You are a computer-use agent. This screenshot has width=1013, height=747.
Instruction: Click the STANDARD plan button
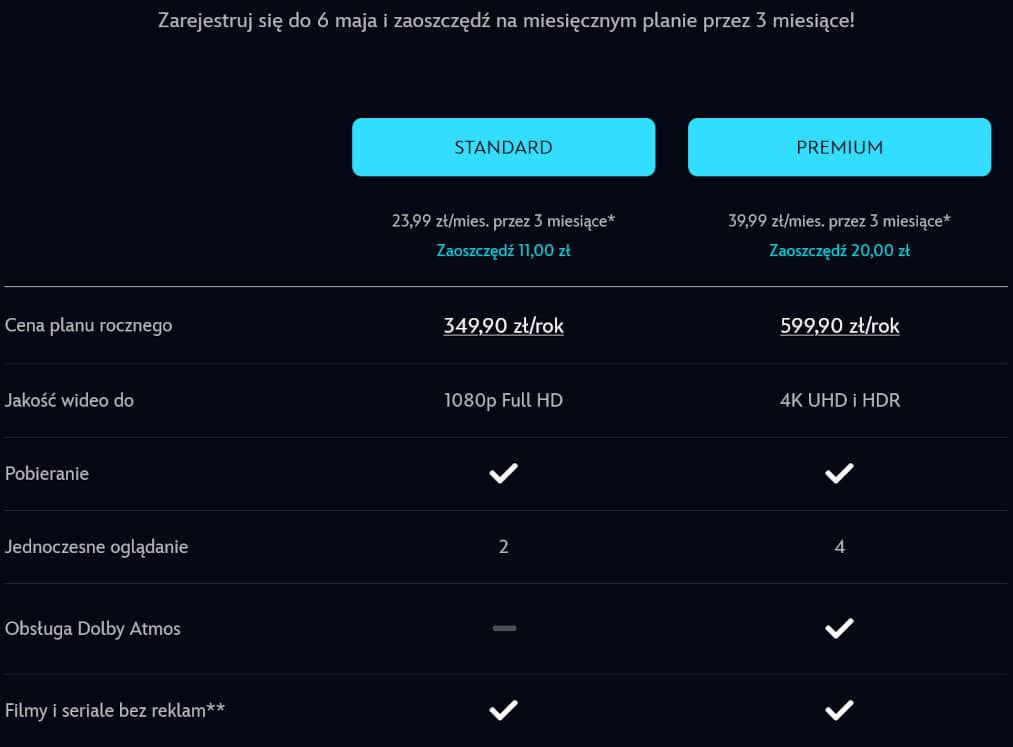pos(503,147)
